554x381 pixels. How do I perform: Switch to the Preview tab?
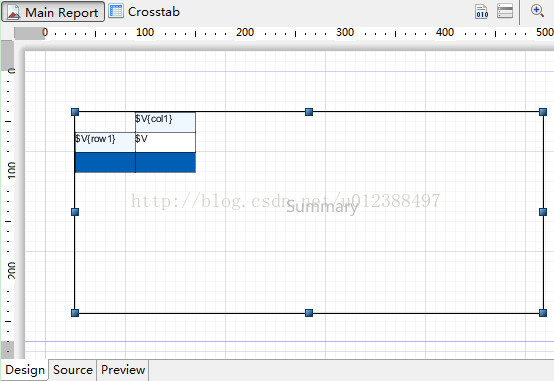point(123,370)
